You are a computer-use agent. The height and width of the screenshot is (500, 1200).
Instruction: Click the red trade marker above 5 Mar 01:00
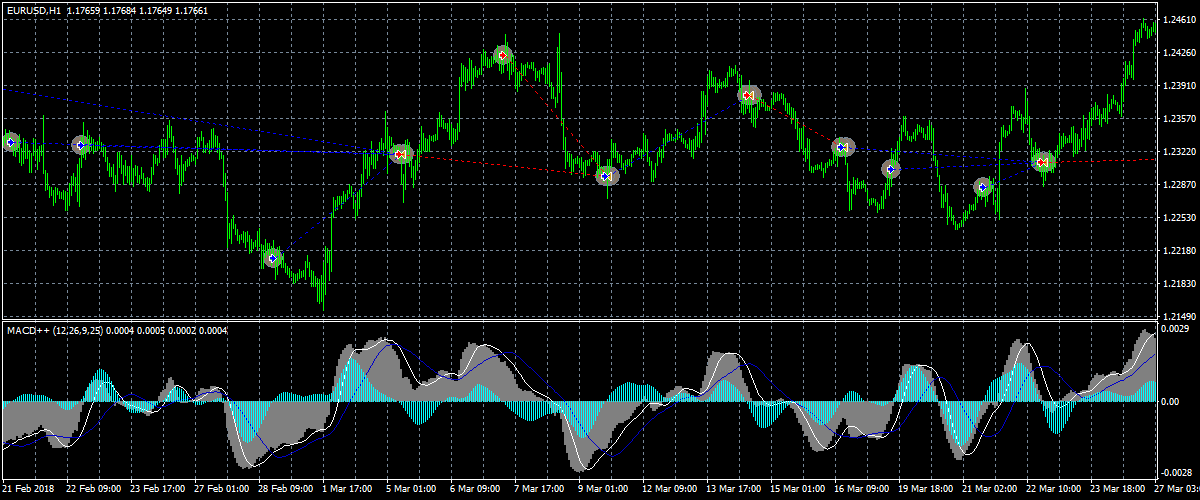coord(401,154)
